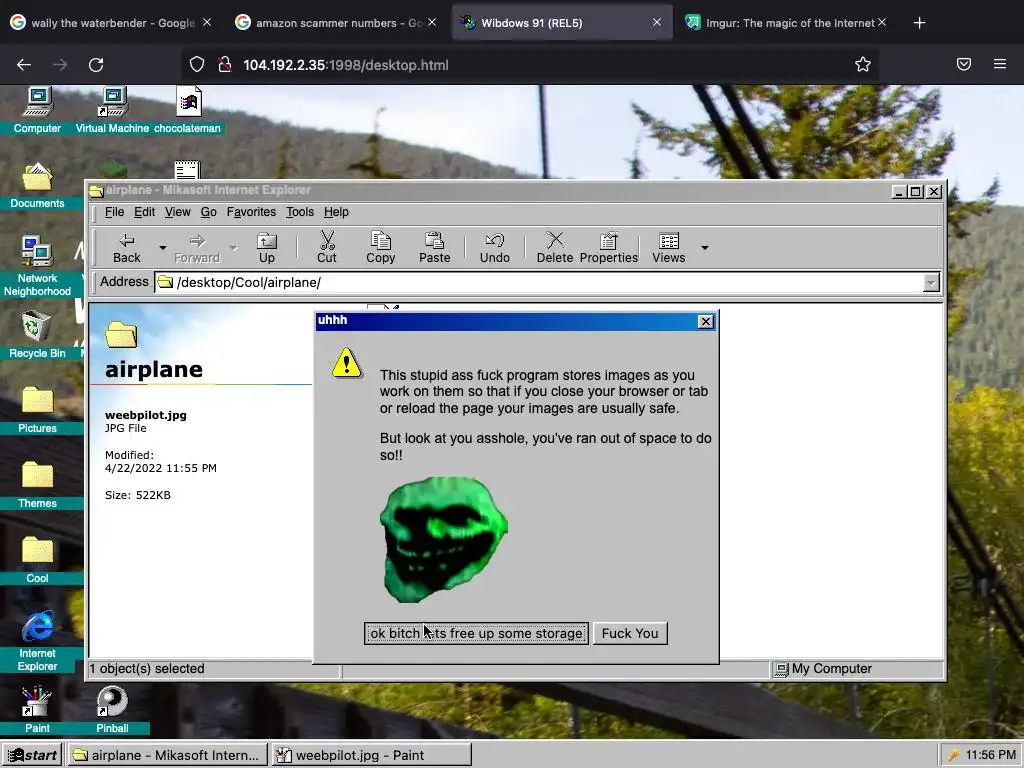Click the Start button
The width and height of the screenshot is (1024, 768).
click(33, 756)
